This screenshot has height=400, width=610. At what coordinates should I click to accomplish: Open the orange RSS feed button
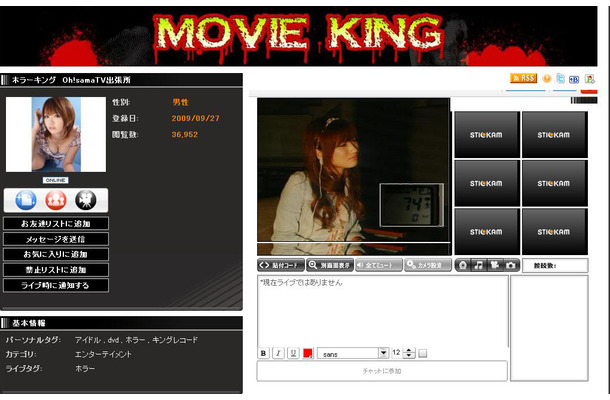(x=524, y=78)
